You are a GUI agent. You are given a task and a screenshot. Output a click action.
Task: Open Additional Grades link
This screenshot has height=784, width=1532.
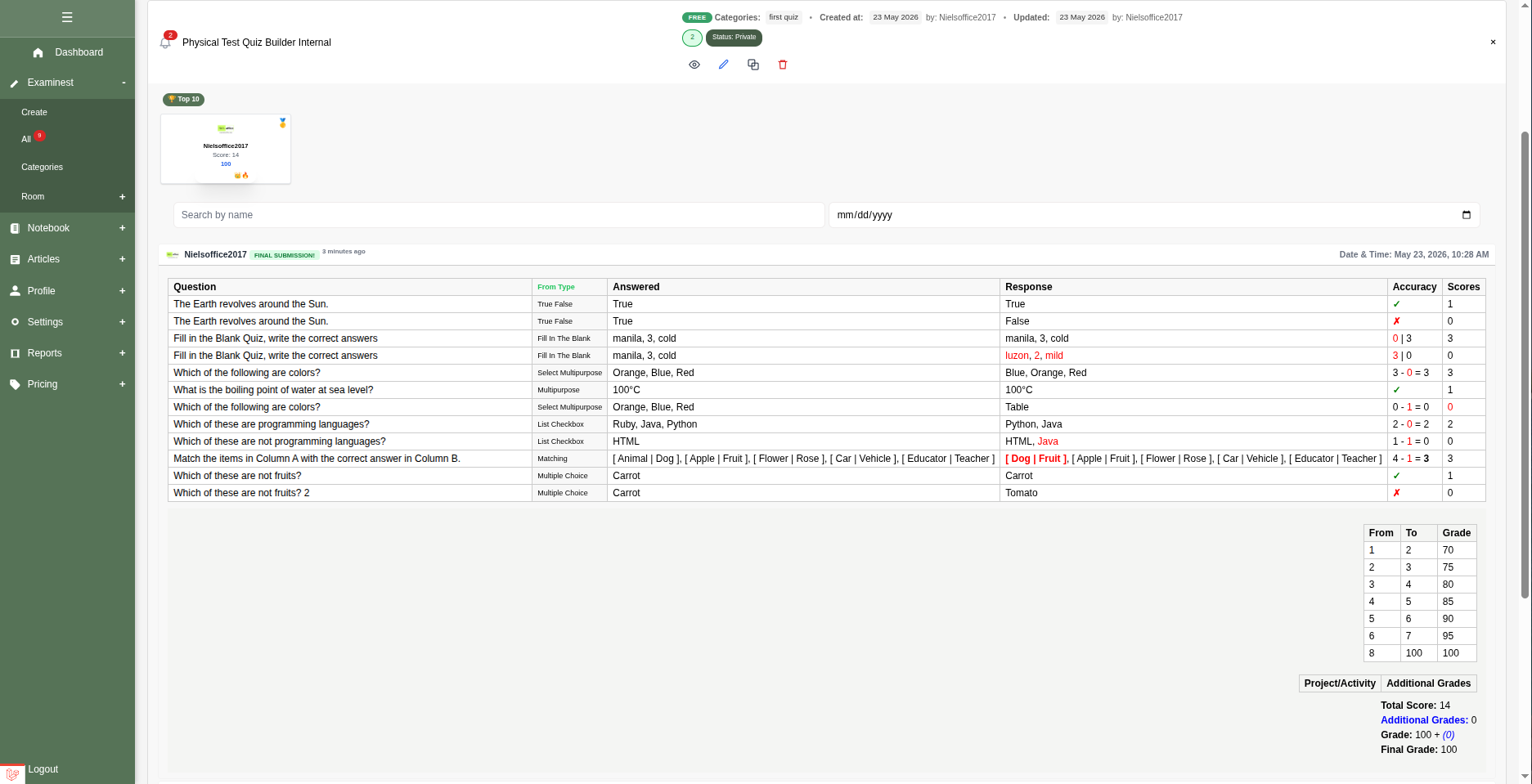click(1424, 720)
